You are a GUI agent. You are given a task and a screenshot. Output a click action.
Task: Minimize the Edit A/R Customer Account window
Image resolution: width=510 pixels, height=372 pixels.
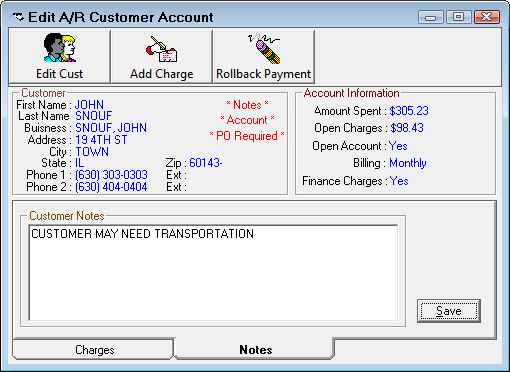tap(431, 17)
